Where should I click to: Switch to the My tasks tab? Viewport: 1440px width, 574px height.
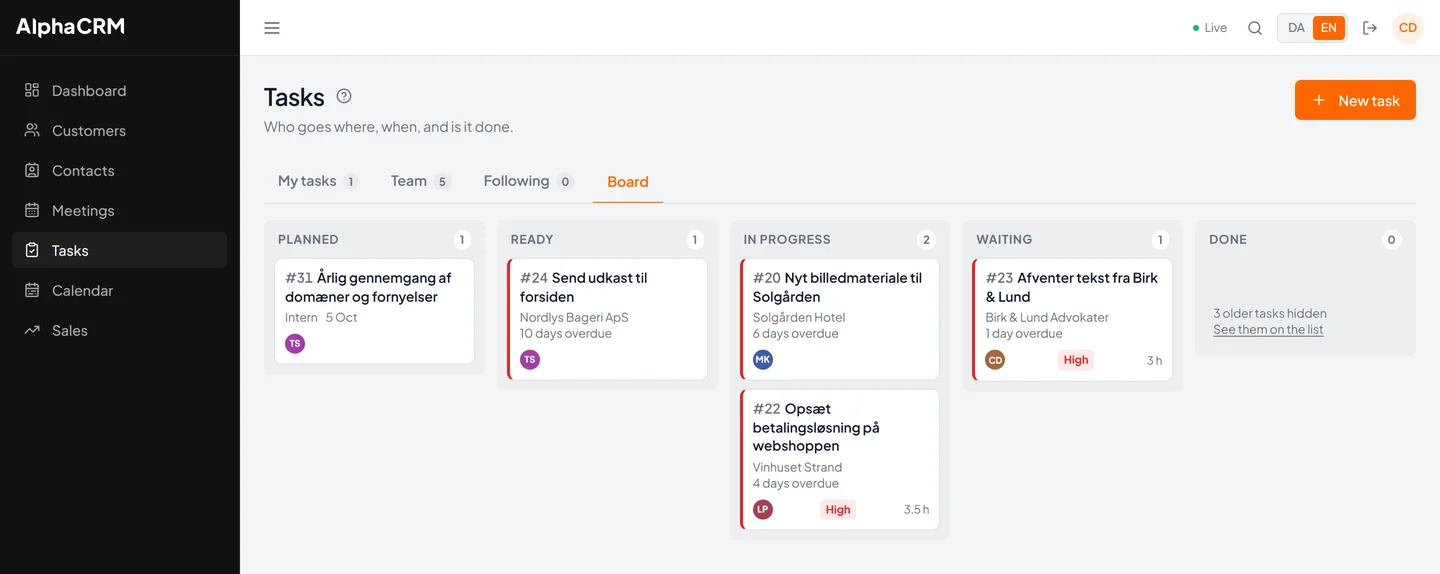[317, 181]
